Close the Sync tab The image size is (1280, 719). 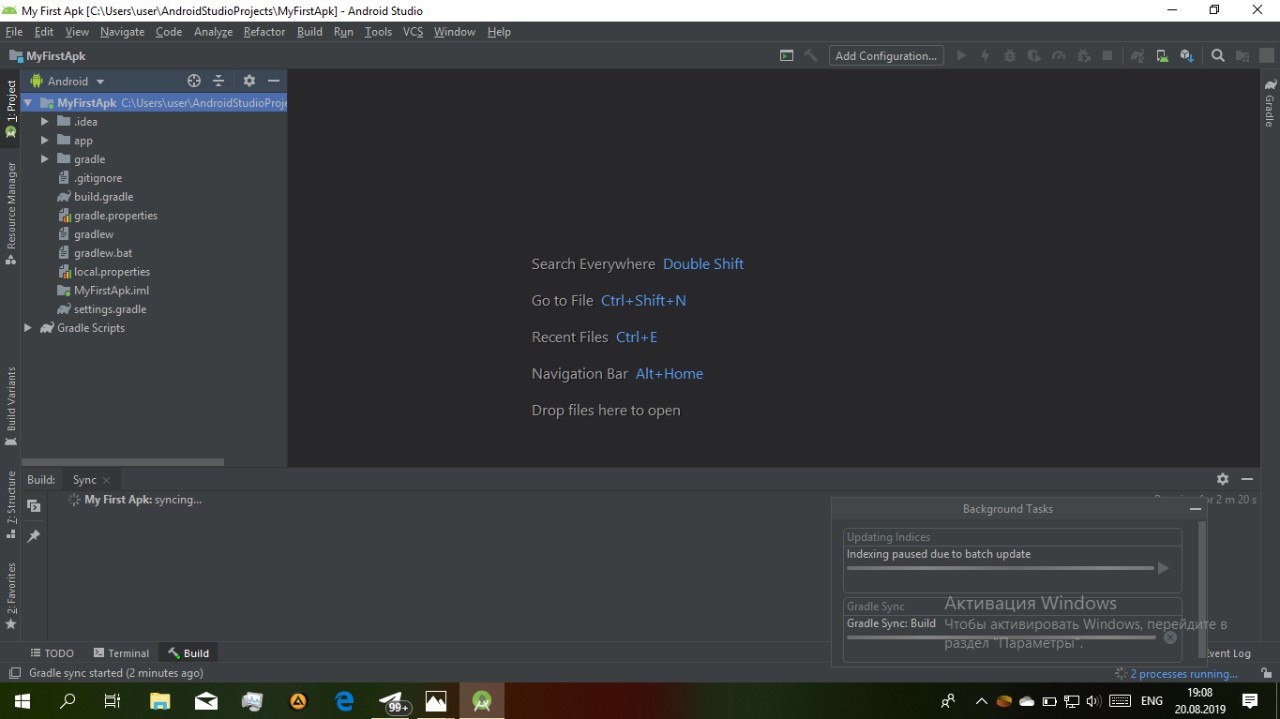[x=107, y=480]
